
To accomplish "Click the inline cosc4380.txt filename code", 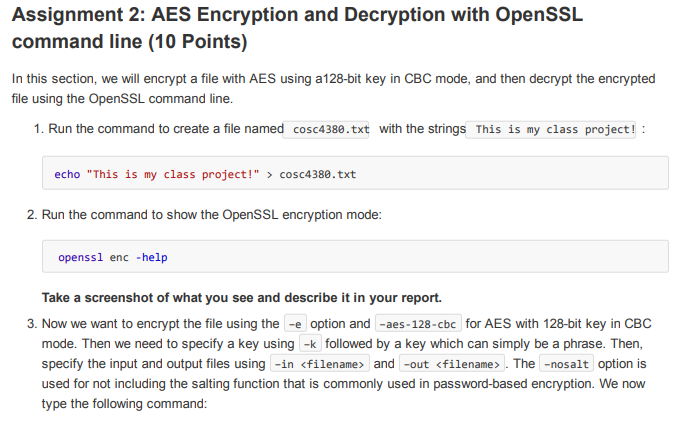I will point(326,130).
